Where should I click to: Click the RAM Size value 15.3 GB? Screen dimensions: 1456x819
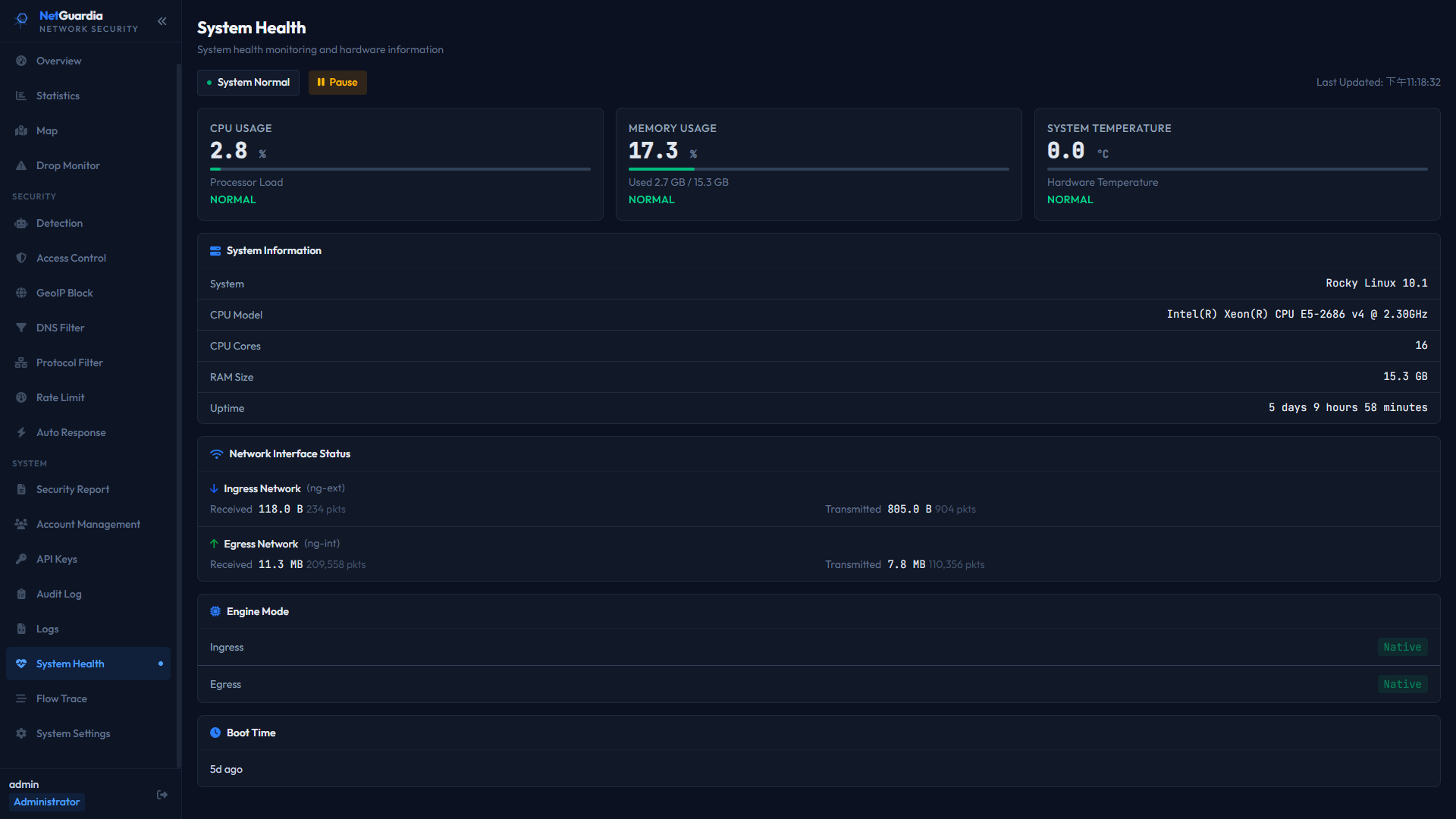1405,376
